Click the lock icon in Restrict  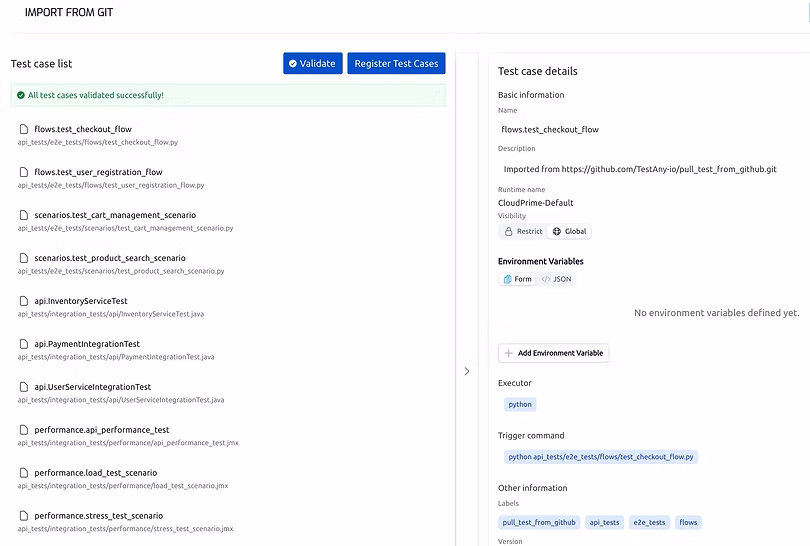pos(508,231)
